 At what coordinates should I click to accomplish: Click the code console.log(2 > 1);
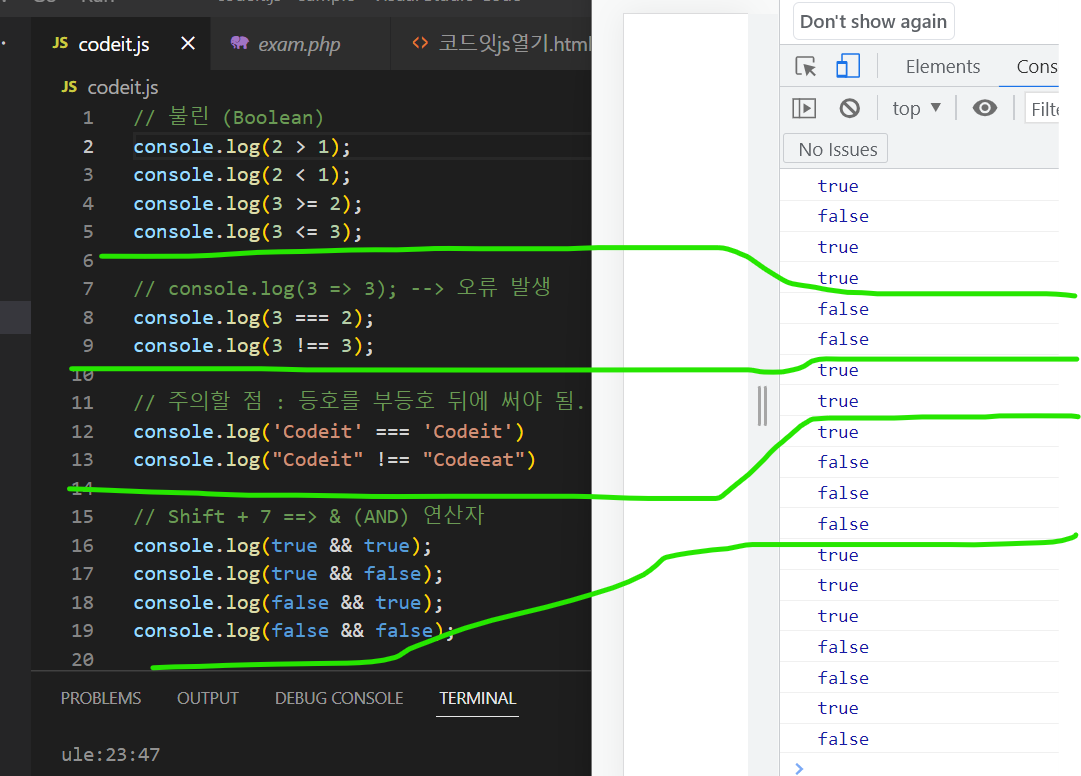coord(241,147)
